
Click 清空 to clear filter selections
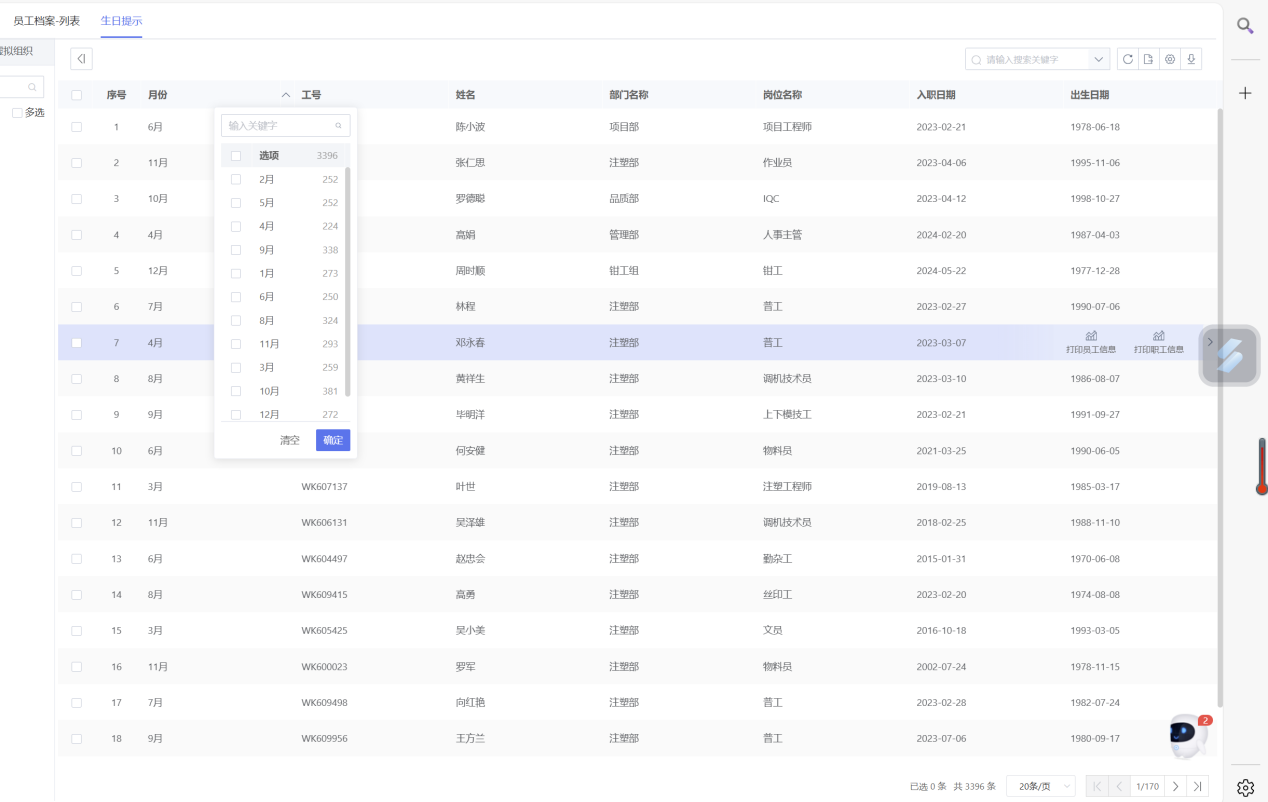[x=289, y=440]
